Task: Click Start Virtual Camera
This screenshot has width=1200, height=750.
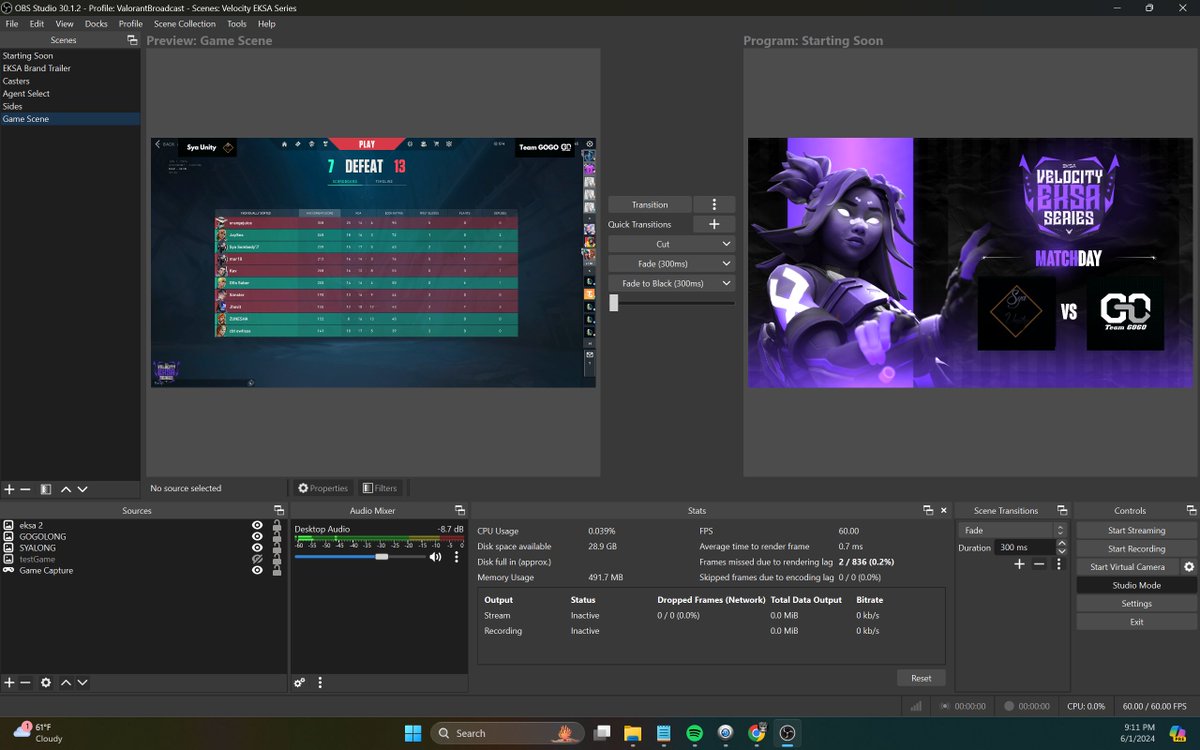Action: point(1128,567)
